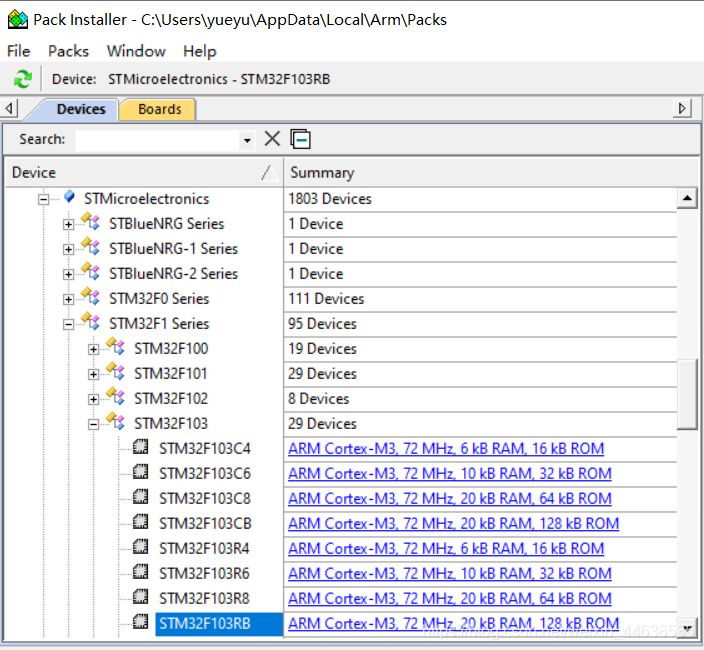Open the STM32F103R6 summary link
The height and width of the screenshot is (650, 704).
(449, 573)
